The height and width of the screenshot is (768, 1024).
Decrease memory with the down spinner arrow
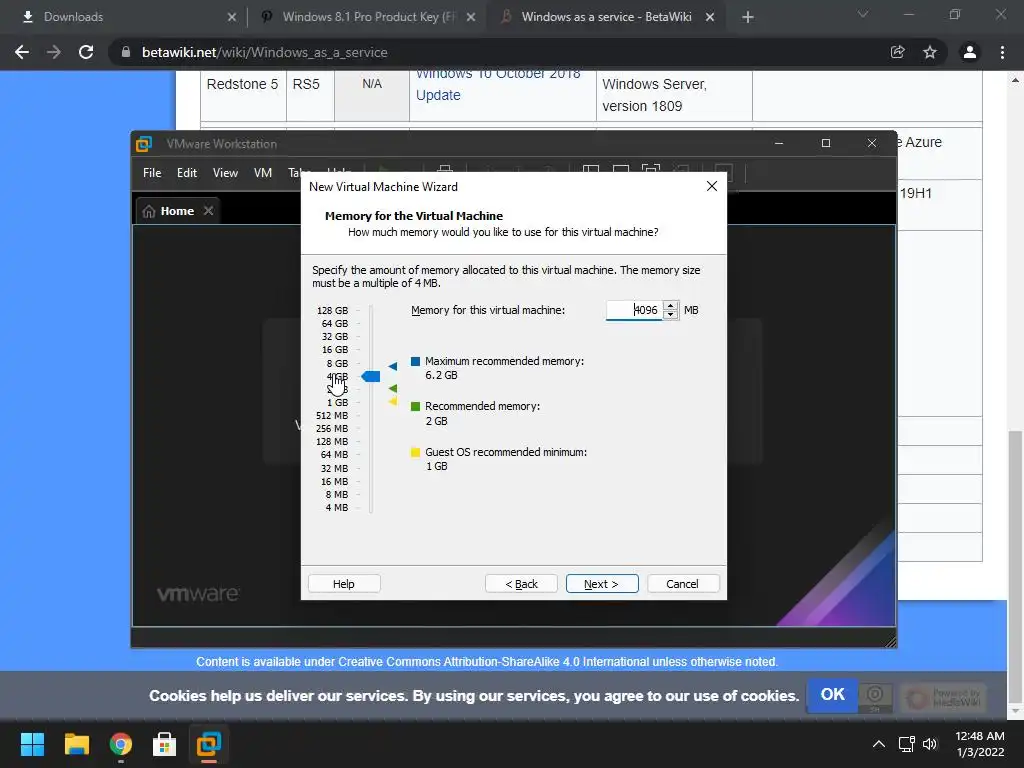(x=671, y=315)
